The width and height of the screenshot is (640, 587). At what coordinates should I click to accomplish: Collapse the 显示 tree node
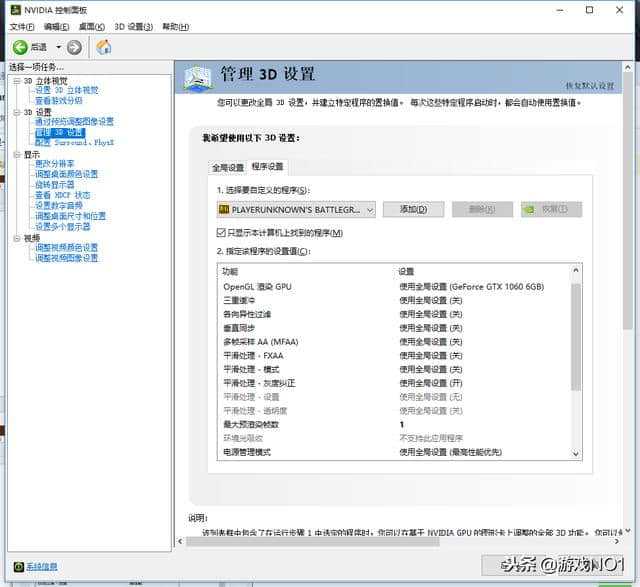coord(17,155)
